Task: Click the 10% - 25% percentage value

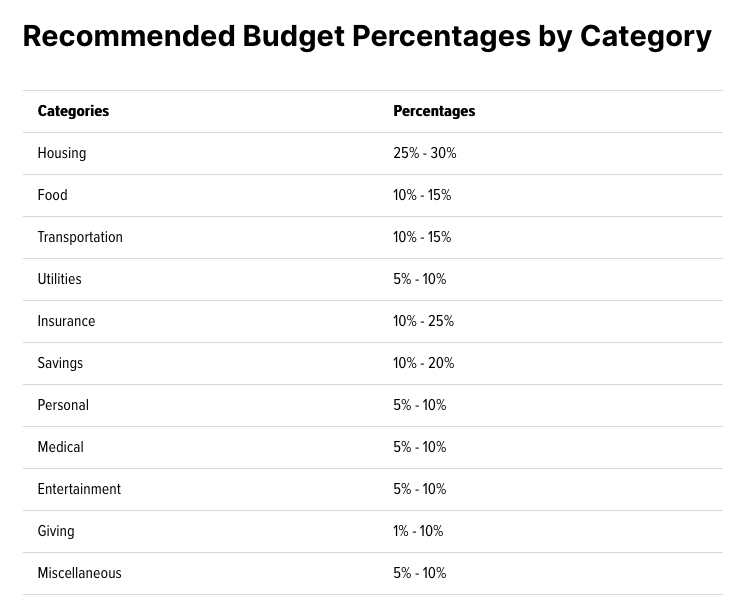Action: pos(423,321)
